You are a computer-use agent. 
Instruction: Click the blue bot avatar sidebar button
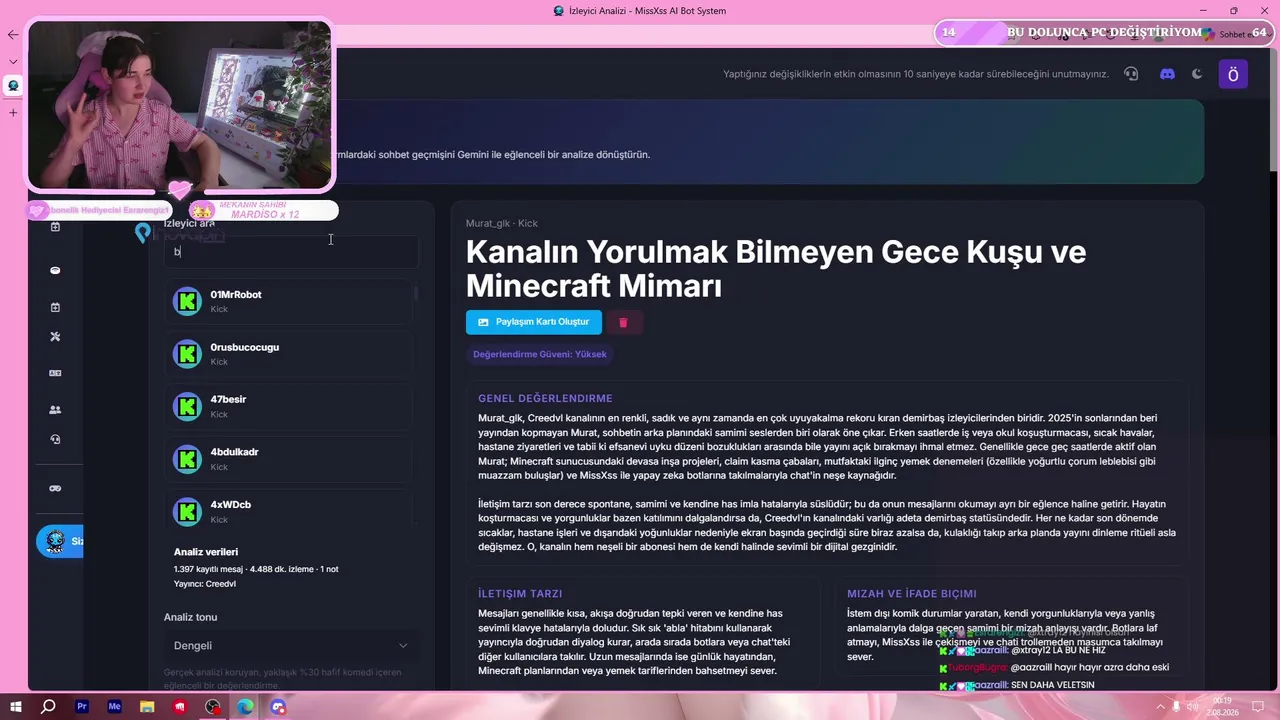click(59, 541)
